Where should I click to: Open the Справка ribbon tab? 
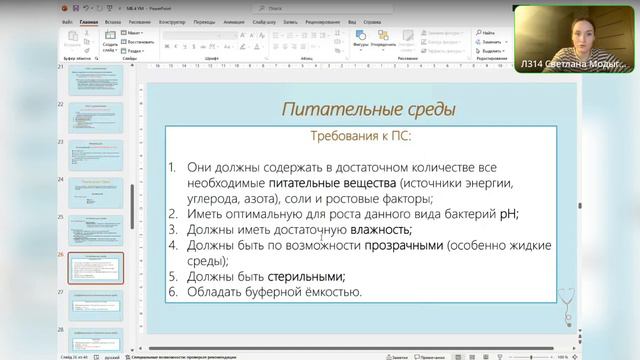(372, 22)
